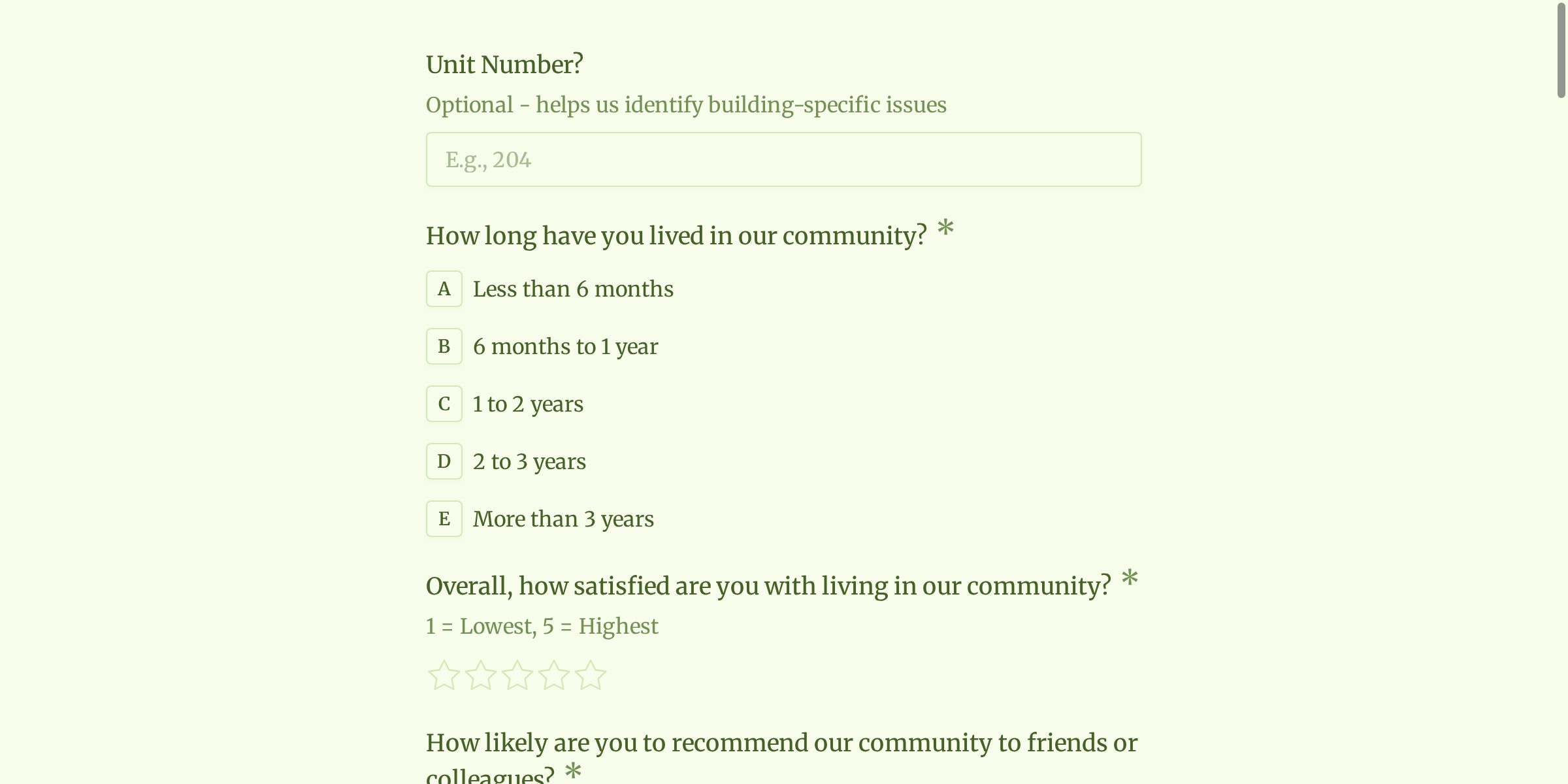Click the second star in the rating

(x=482, y=674)
